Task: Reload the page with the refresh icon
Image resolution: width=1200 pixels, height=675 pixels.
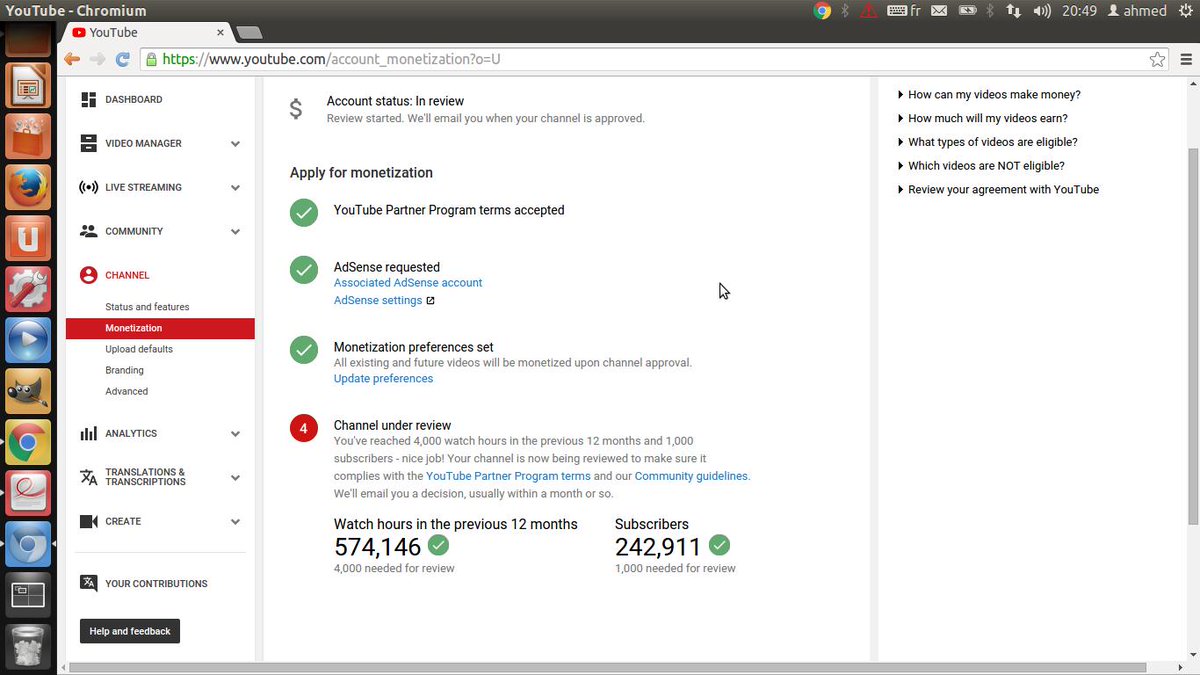Action: point(123,60)
